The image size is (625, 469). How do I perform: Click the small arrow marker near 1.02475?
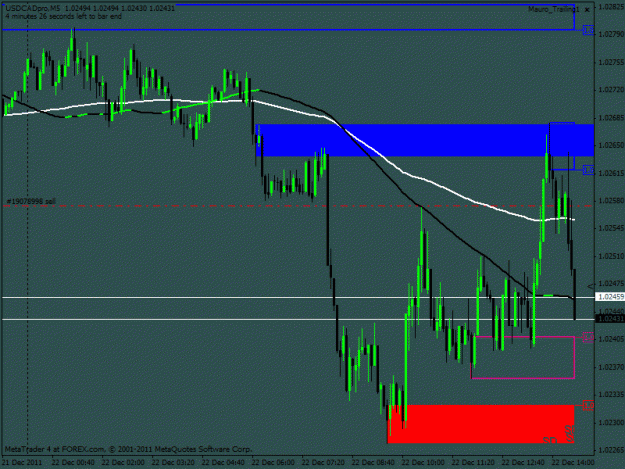[591, 286]
